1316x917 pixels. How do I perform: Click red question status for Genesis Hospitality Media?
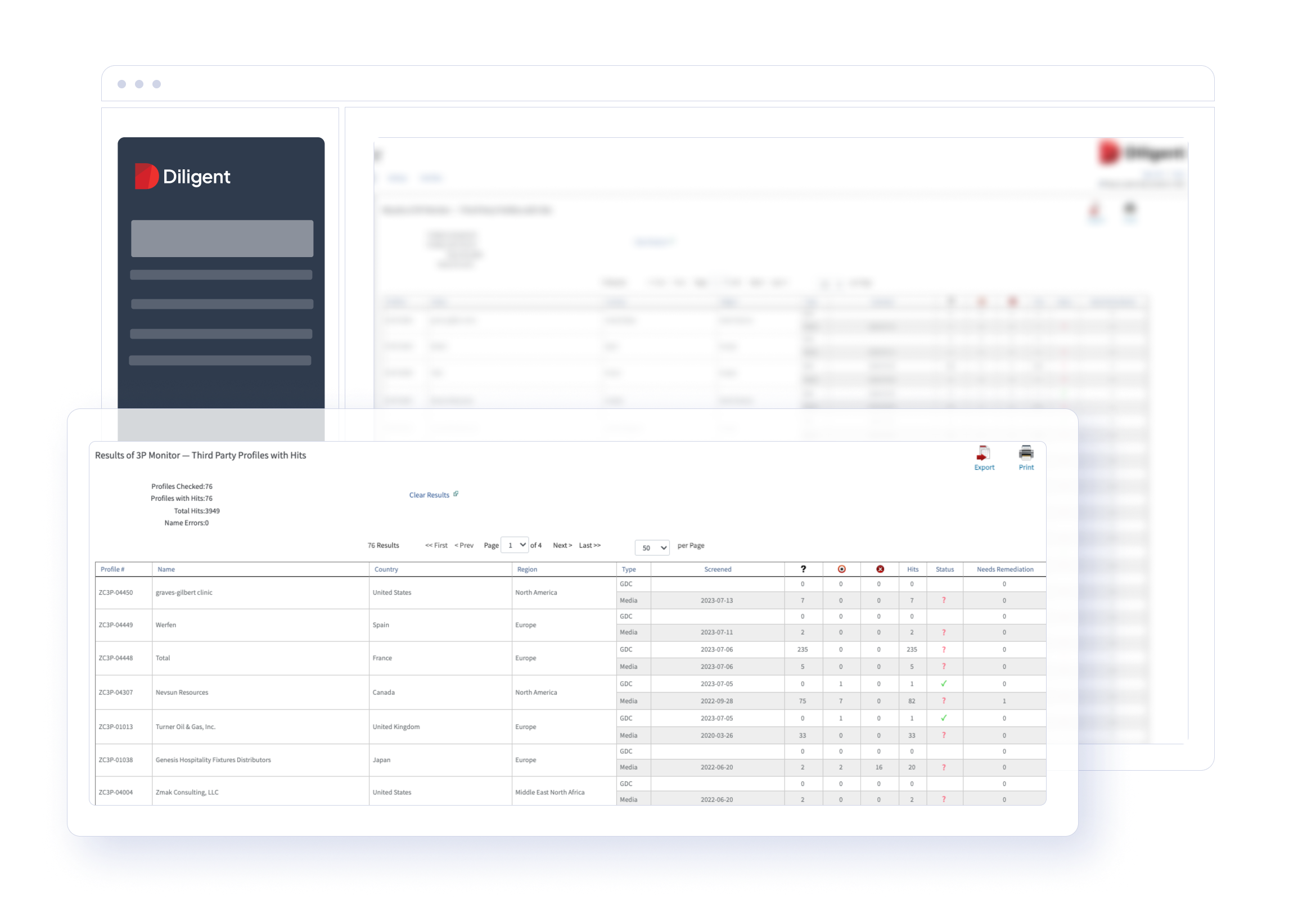click(944, 767)
